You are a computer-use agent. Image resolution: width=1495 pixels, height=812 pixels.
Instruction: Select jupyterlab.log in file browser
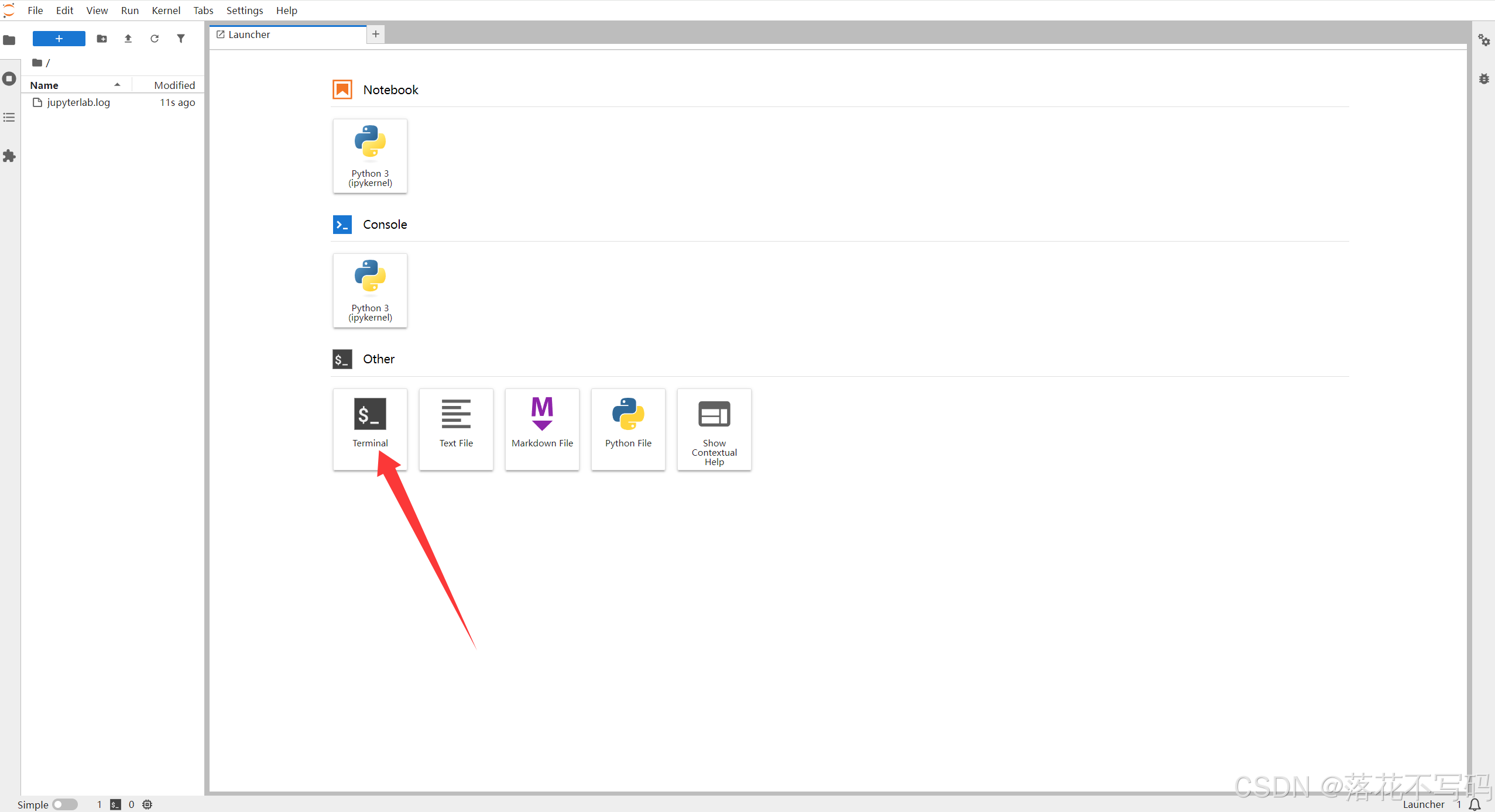(78, 102)
